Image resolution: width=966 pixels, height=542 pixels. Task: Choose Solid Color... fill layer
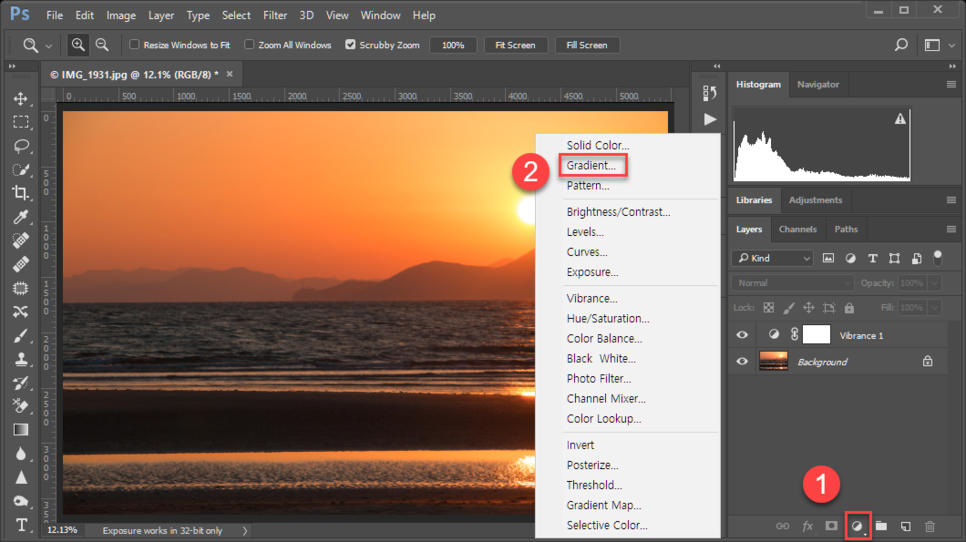[598, 145]
